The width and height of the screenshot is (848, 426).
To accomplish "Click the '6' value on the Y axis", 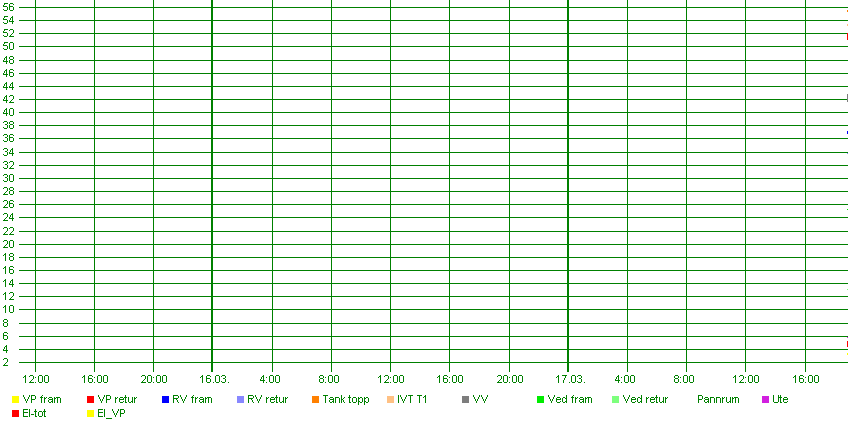I will 5,336.
